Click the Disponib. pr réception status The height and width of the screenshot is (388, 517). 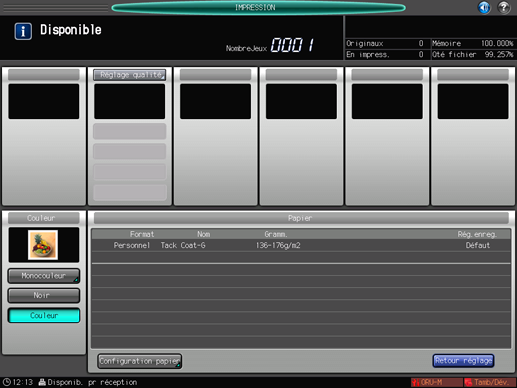(x=92, y=382)
